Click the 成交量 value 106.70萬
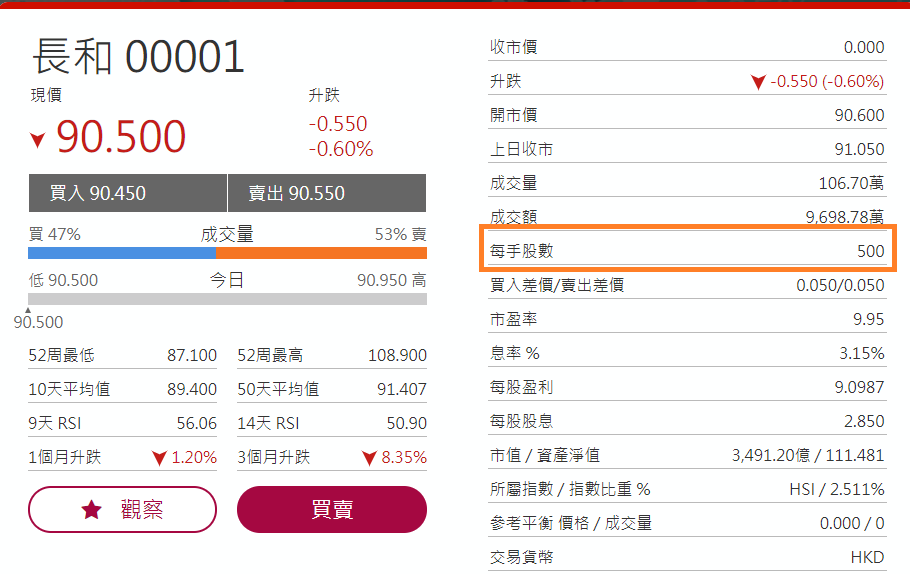Image resolution: width=910 pixels, height=574 pixels. [x=851, y=183]
